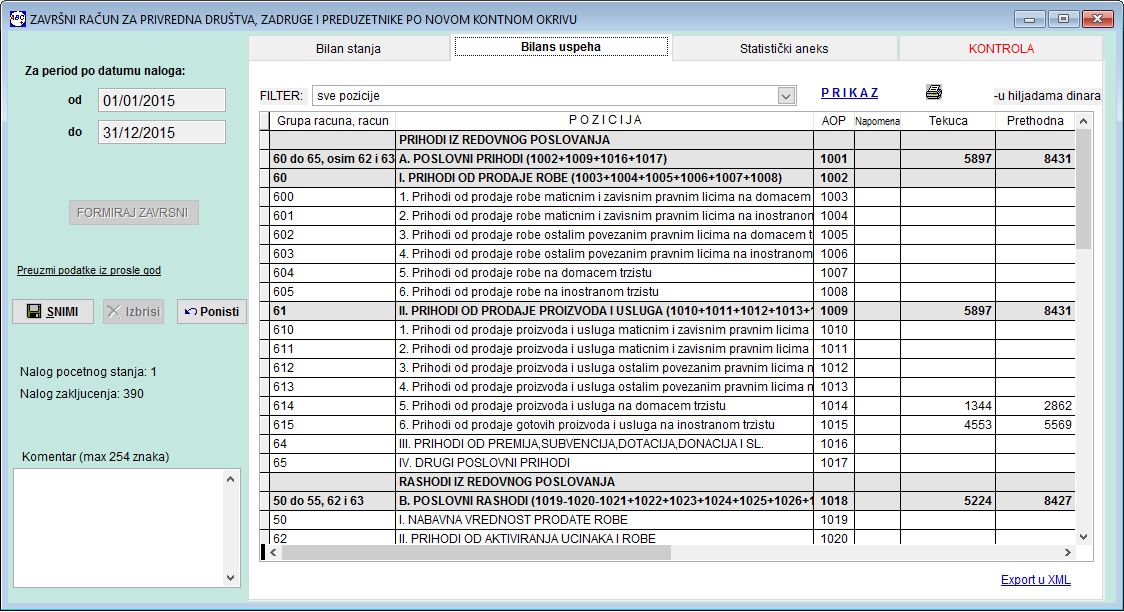Open the Statistički aneks tab

[x=784, y=49]
